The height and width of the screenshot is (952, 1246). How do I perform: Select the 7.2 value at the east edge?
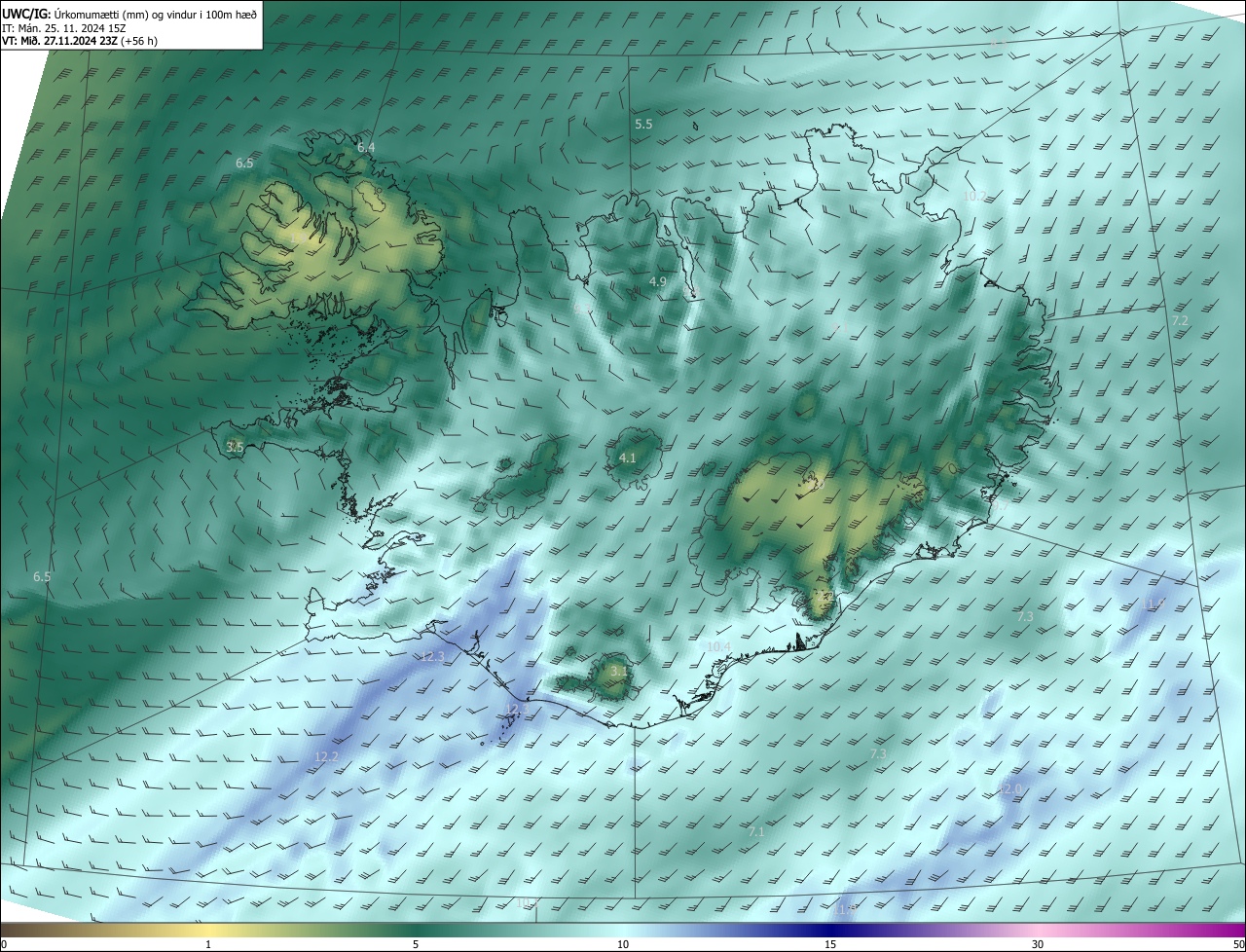pyautogui.click(x=1179, y=321)
